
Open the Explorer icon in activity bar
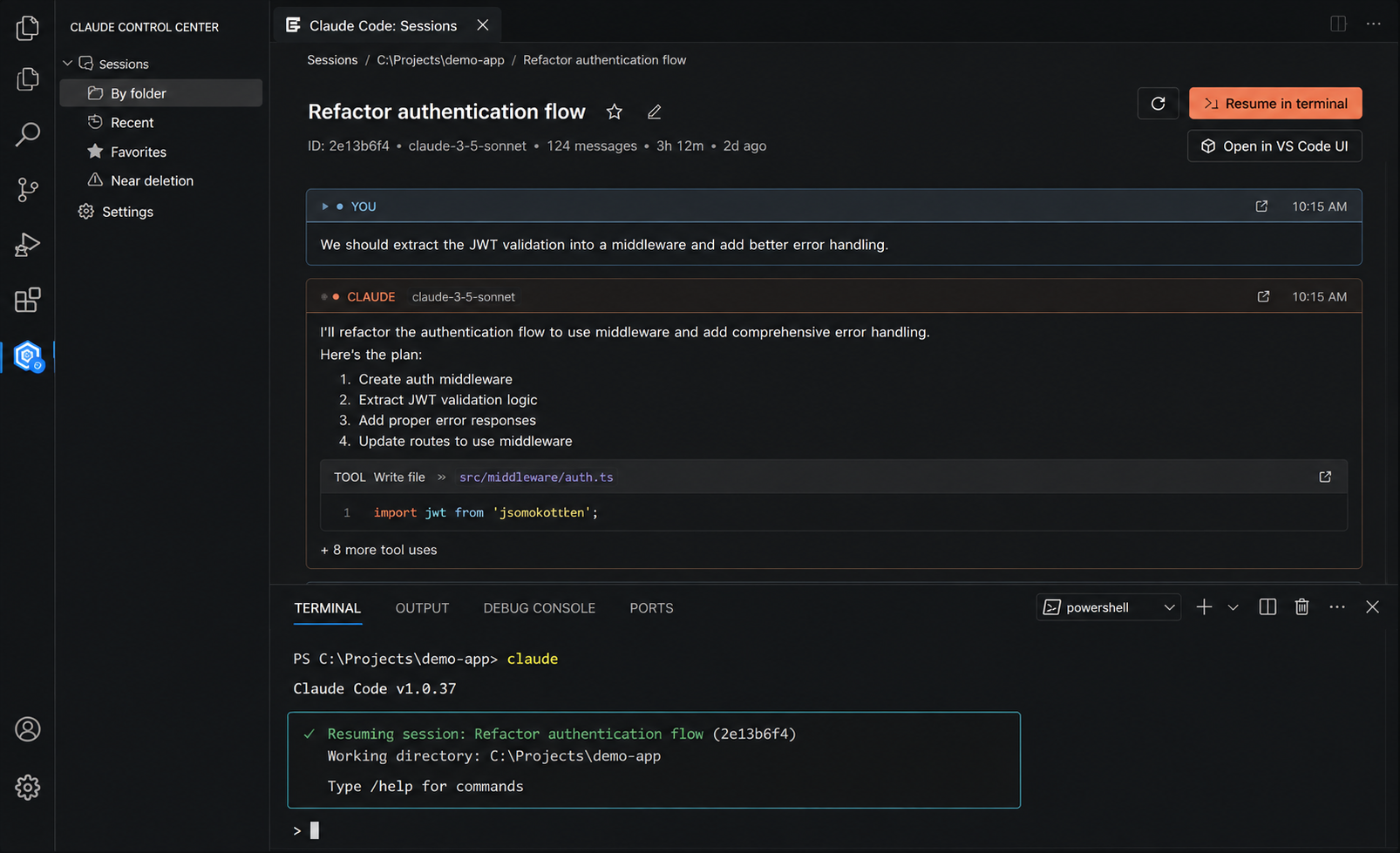[27, 28]
